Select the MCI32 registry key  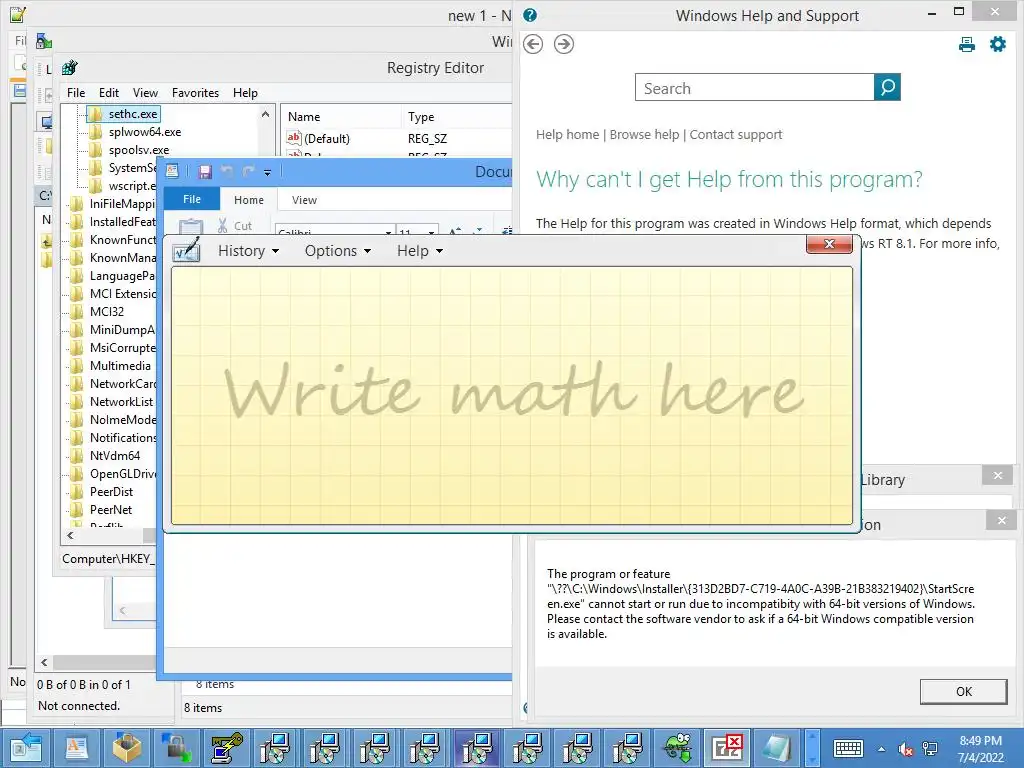[106, 312]
